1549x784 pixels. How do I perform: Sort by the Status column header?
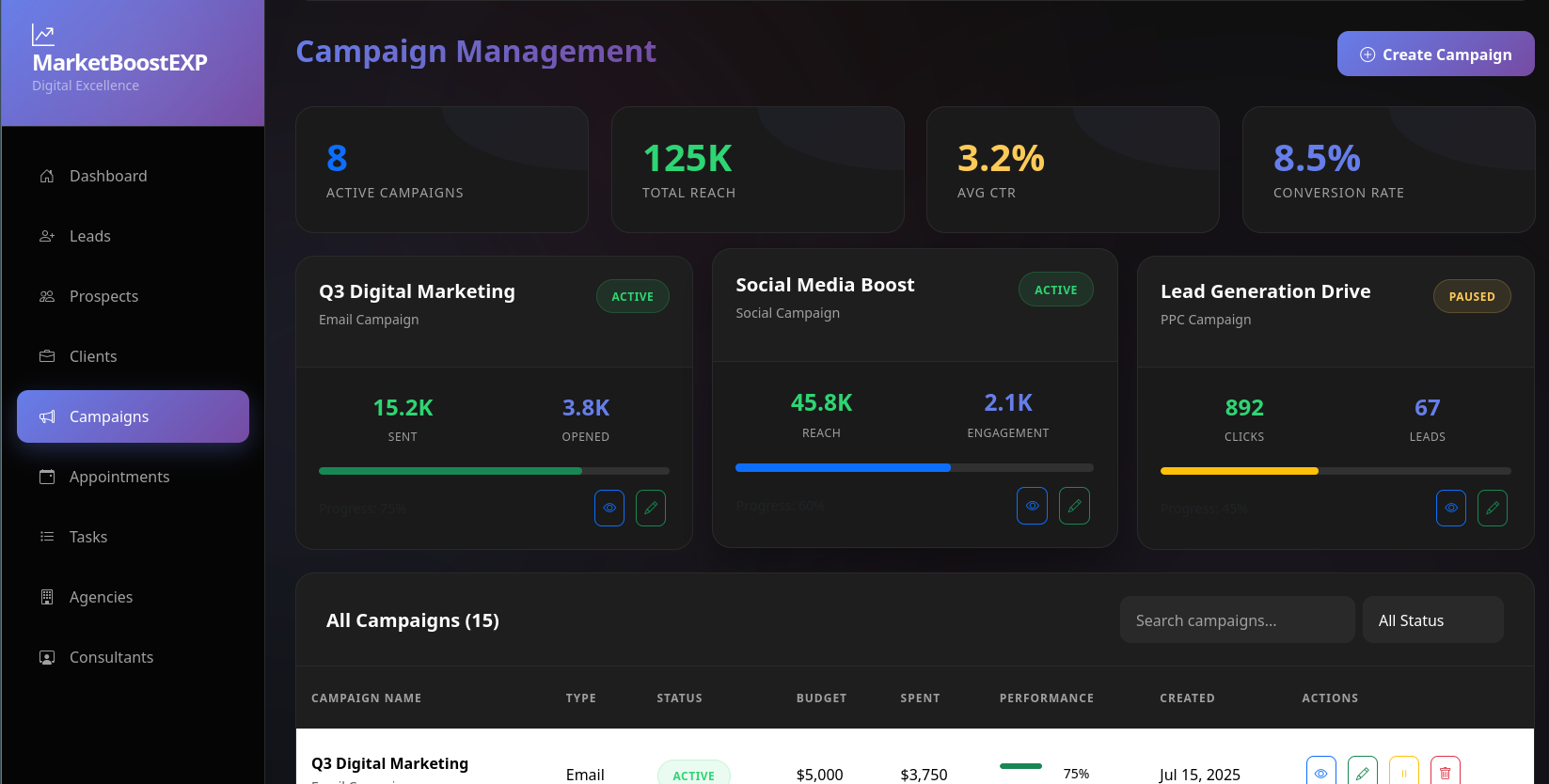[679, 698]
